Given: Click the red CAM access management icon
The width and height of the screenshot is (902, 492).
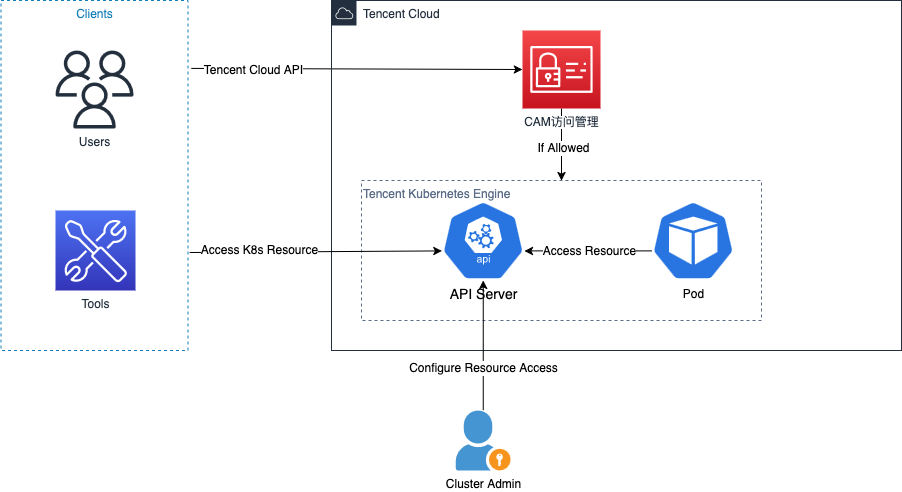Looking at the screenshot, I should [x=561, y=69].
